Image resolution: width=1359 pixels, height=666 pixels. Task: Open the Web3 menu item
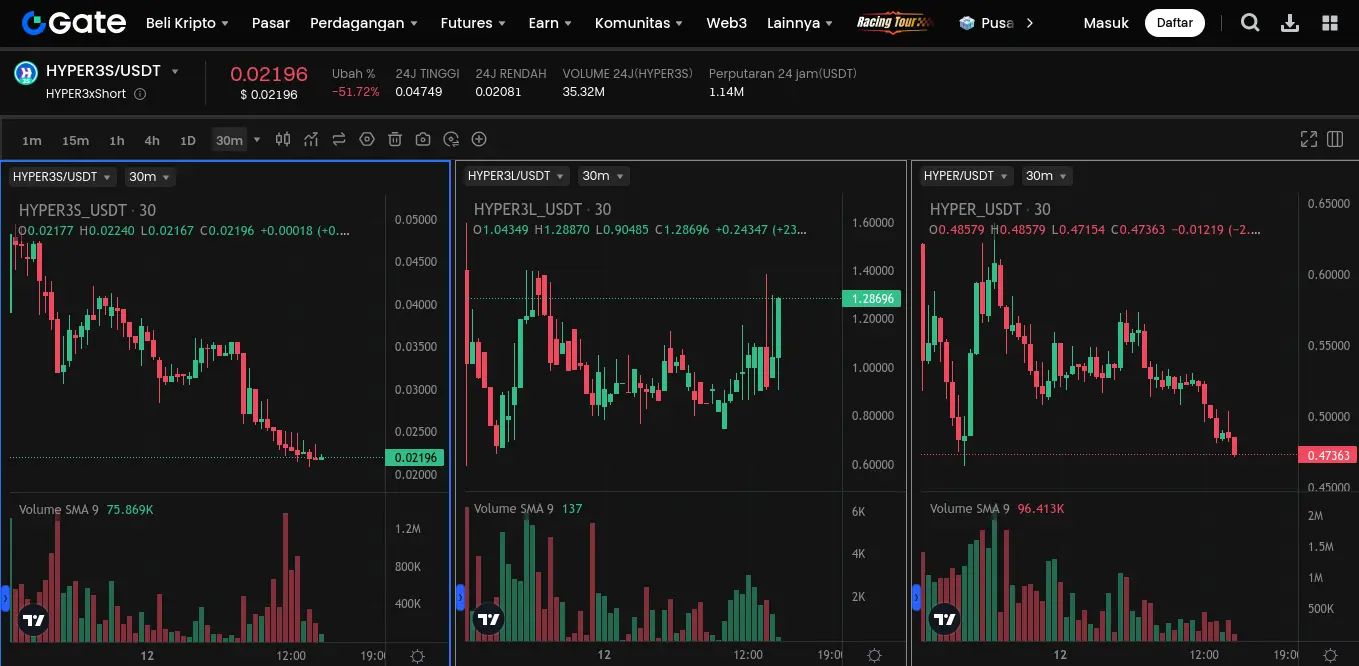(726, 22)
